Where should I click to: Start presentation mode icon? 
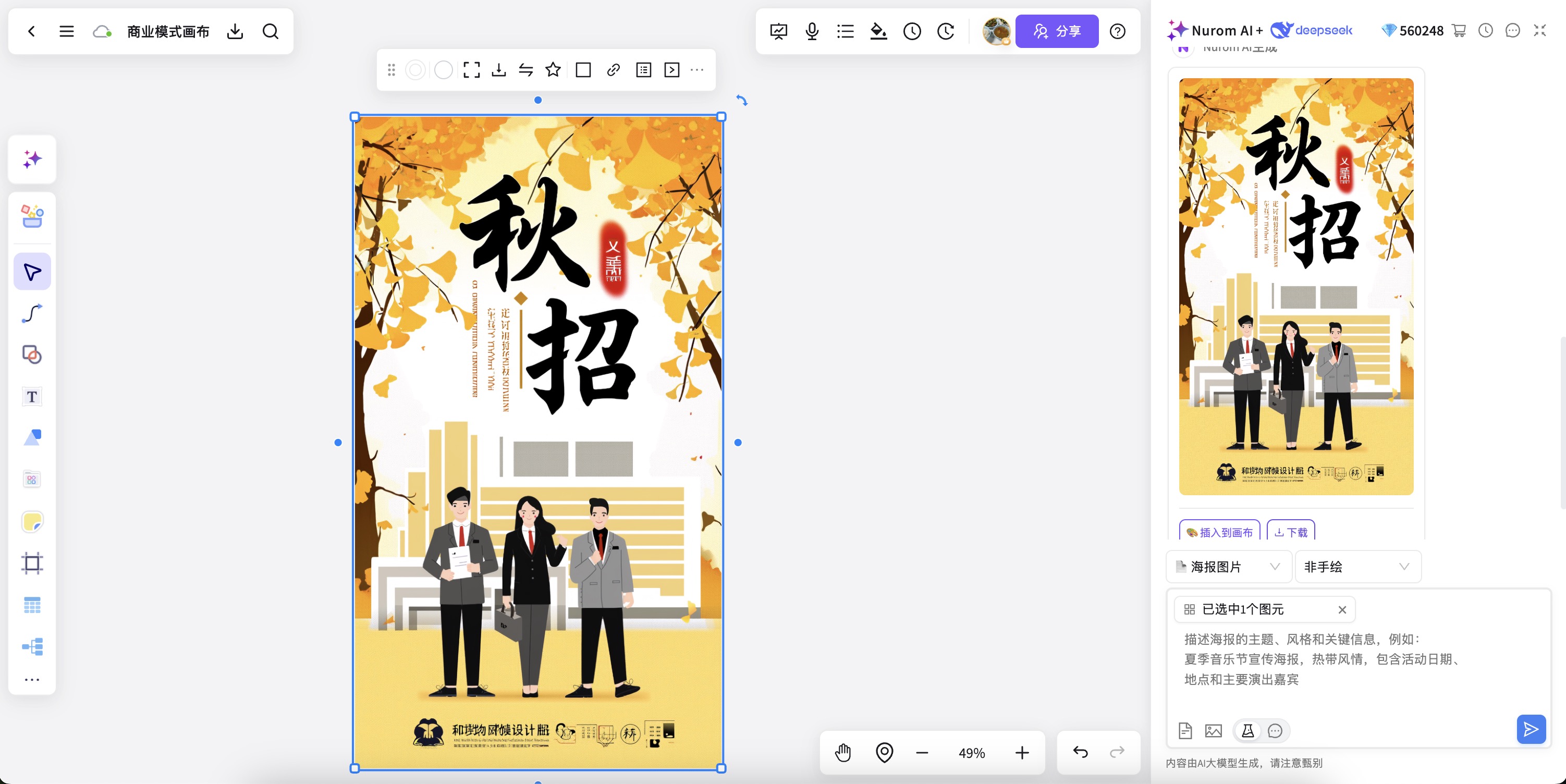(x=778, y=31)
